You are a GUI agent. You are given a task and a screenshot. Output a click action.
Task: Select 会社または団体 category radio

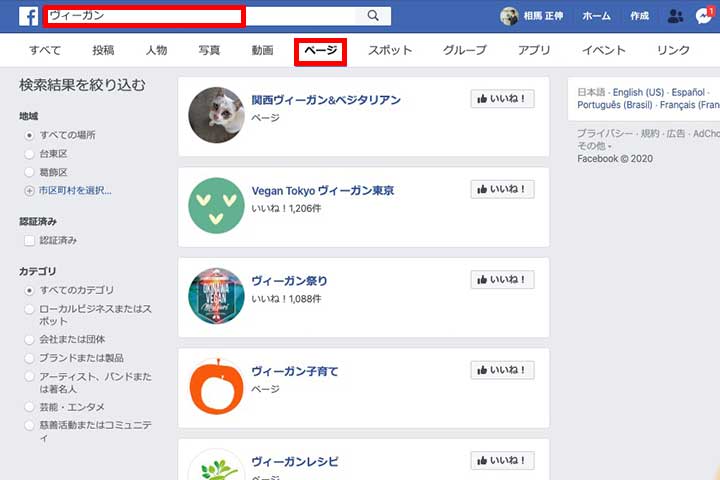[29, 340]
